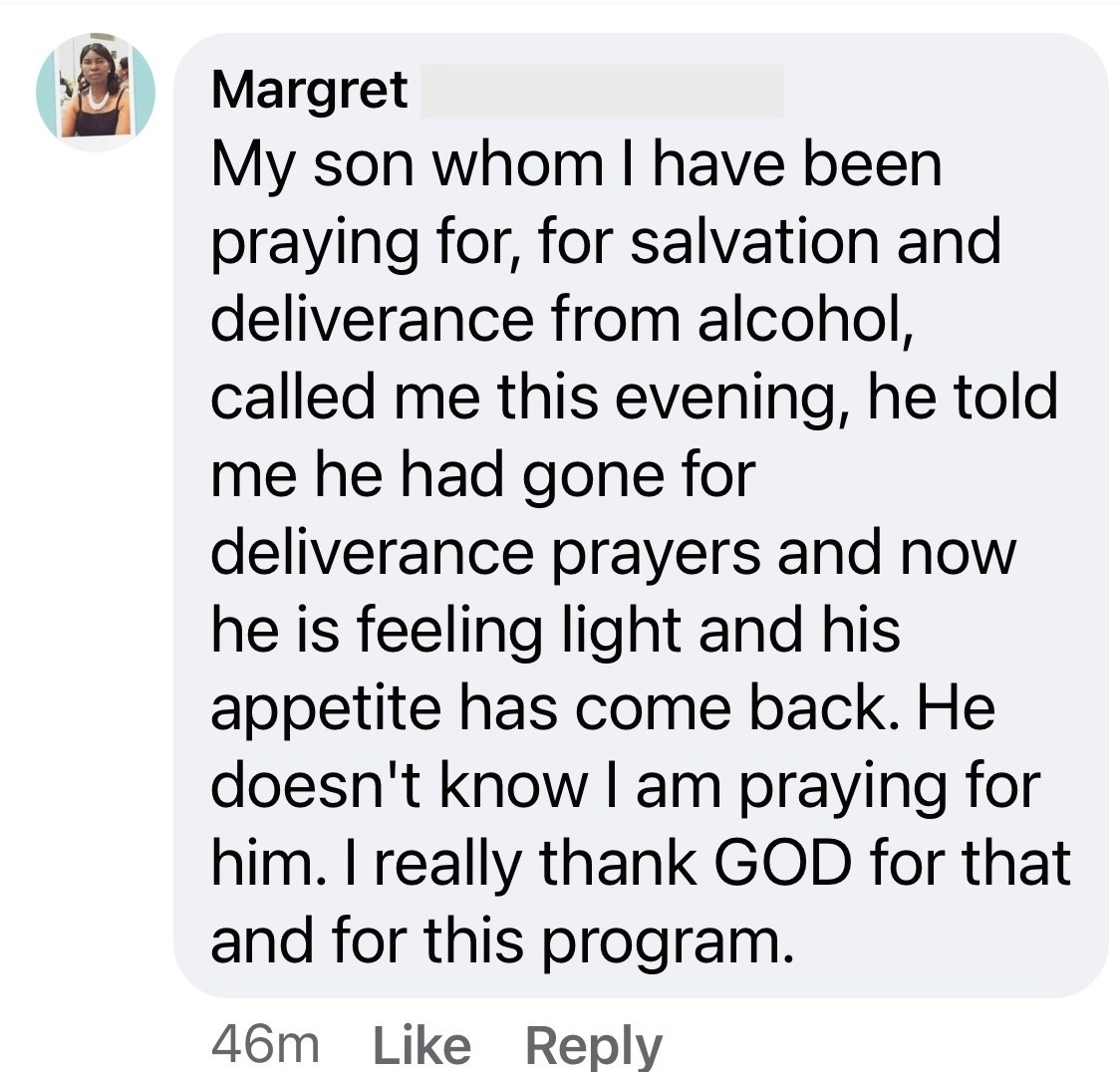Click the phrase "deliverance prayers" in the comment
Screen dimensions: 1120x1072
(485, 555)
